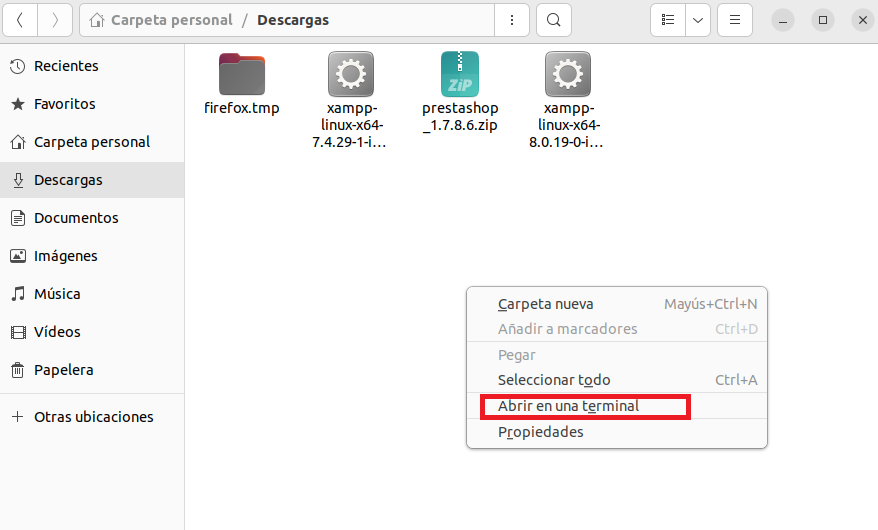
Task: Expand Otras ubicaciones in the sidebar
Action: (93, 417)
